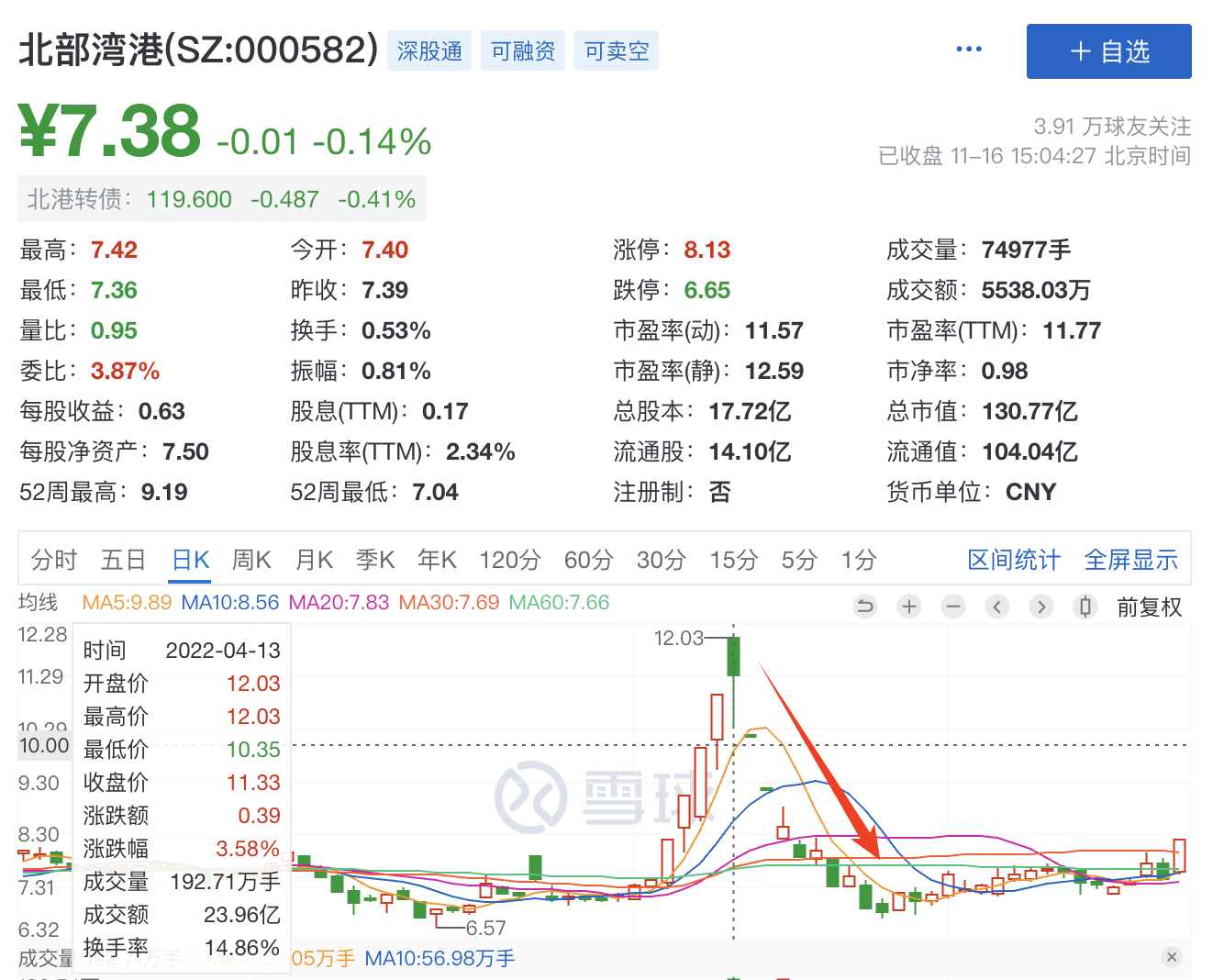Add stock to watchlist with 自选 button
This screenshot has height=980, width=1213.
1108,51
